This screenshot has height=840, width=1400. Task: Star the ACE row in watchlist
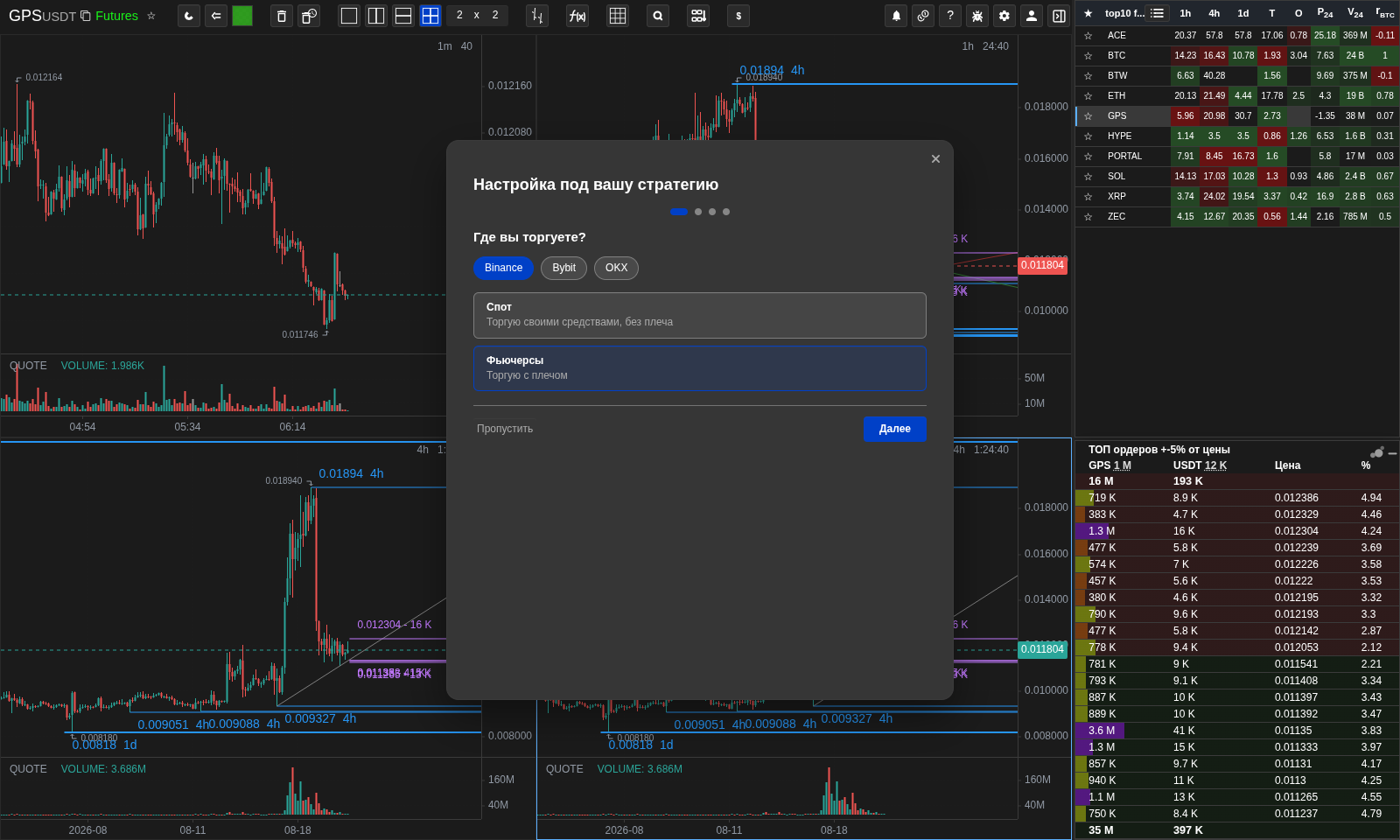[1088, 36]
